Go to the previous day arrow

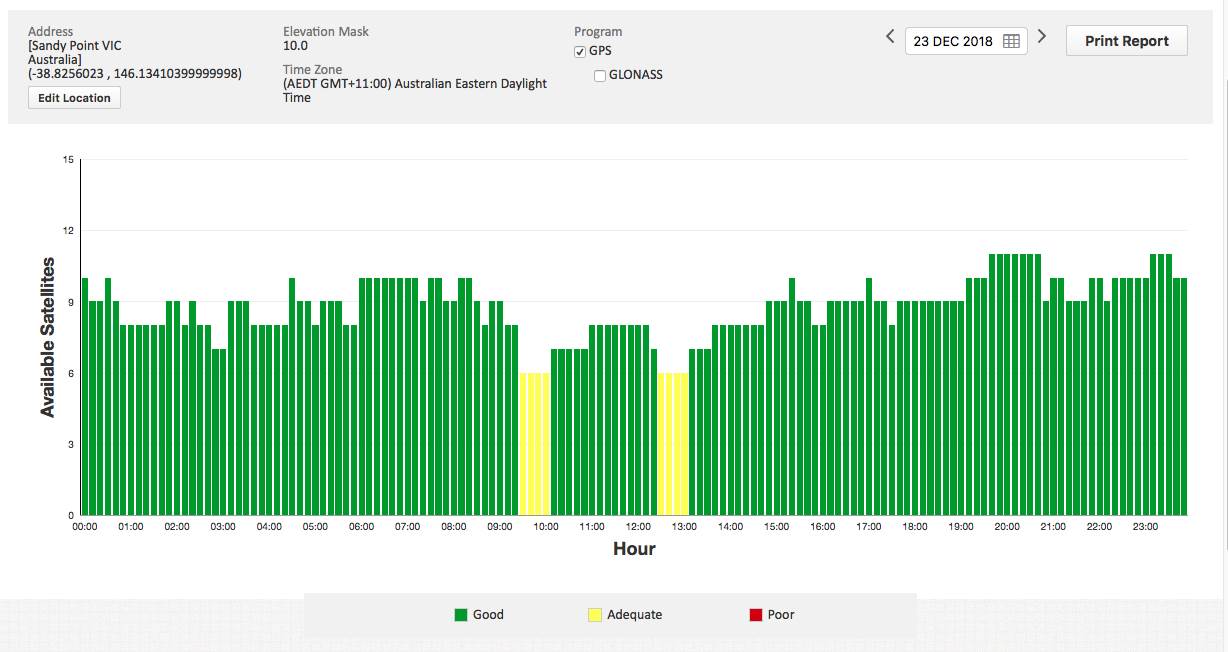click(890, 37)
